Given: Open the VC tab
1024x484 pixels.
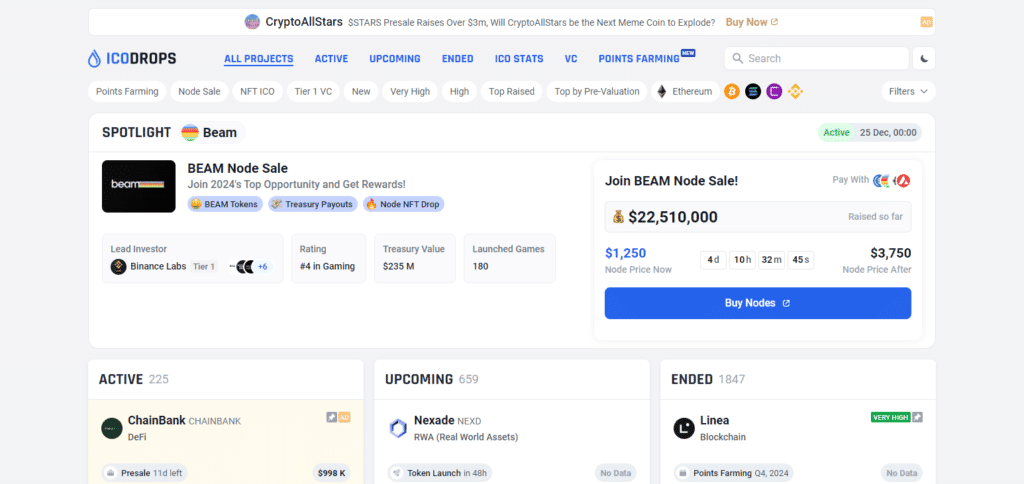Looking at the screenshot, I should pos(571,58).
